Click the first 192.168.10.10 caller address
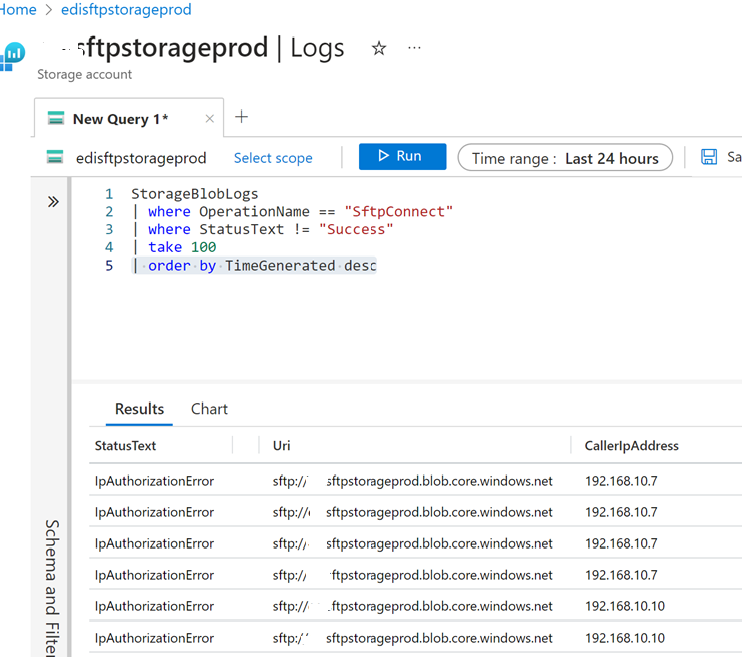This screenshot has width=742, height=657. coord(625,606)
